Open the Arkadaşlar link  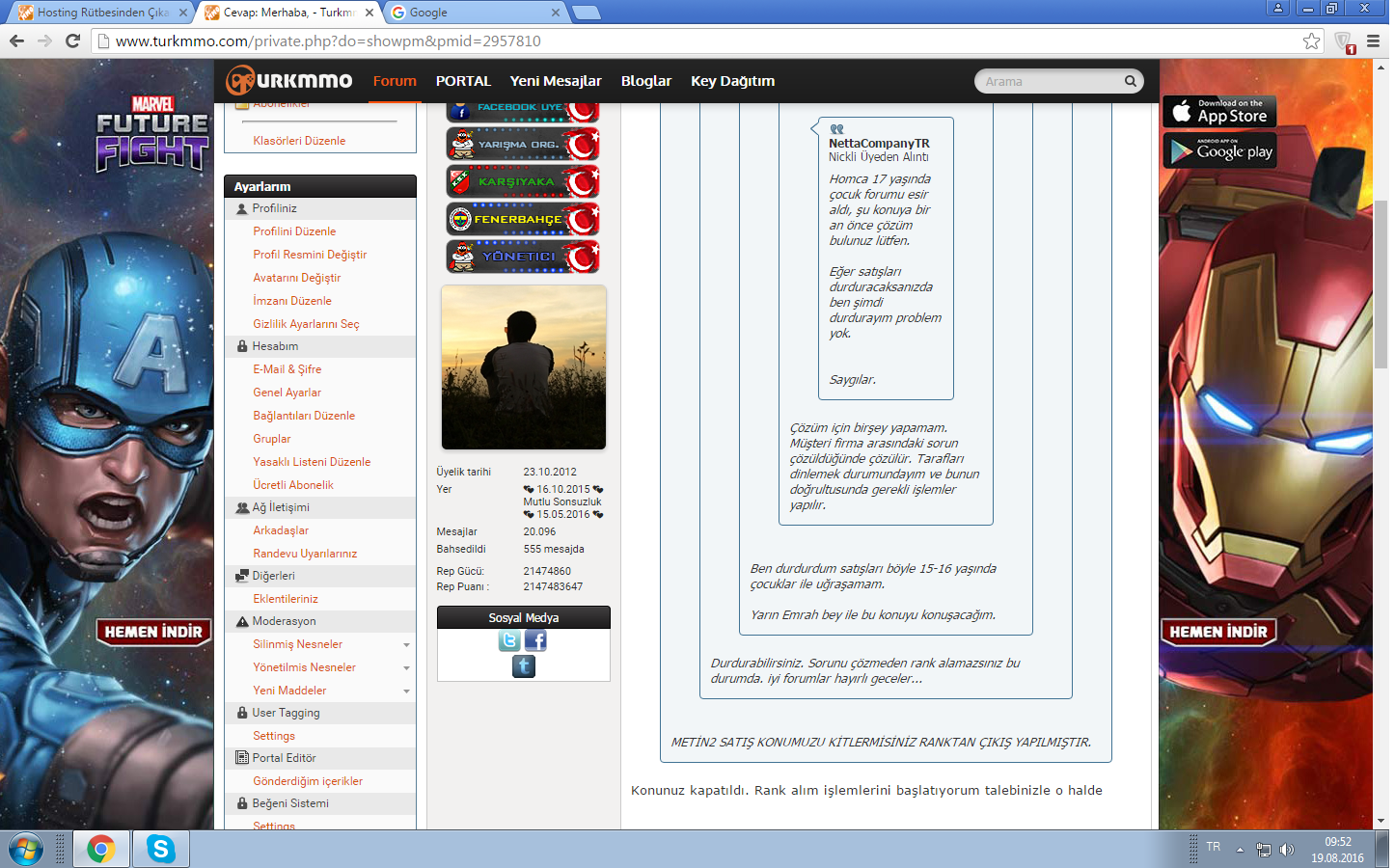point(281,530)
